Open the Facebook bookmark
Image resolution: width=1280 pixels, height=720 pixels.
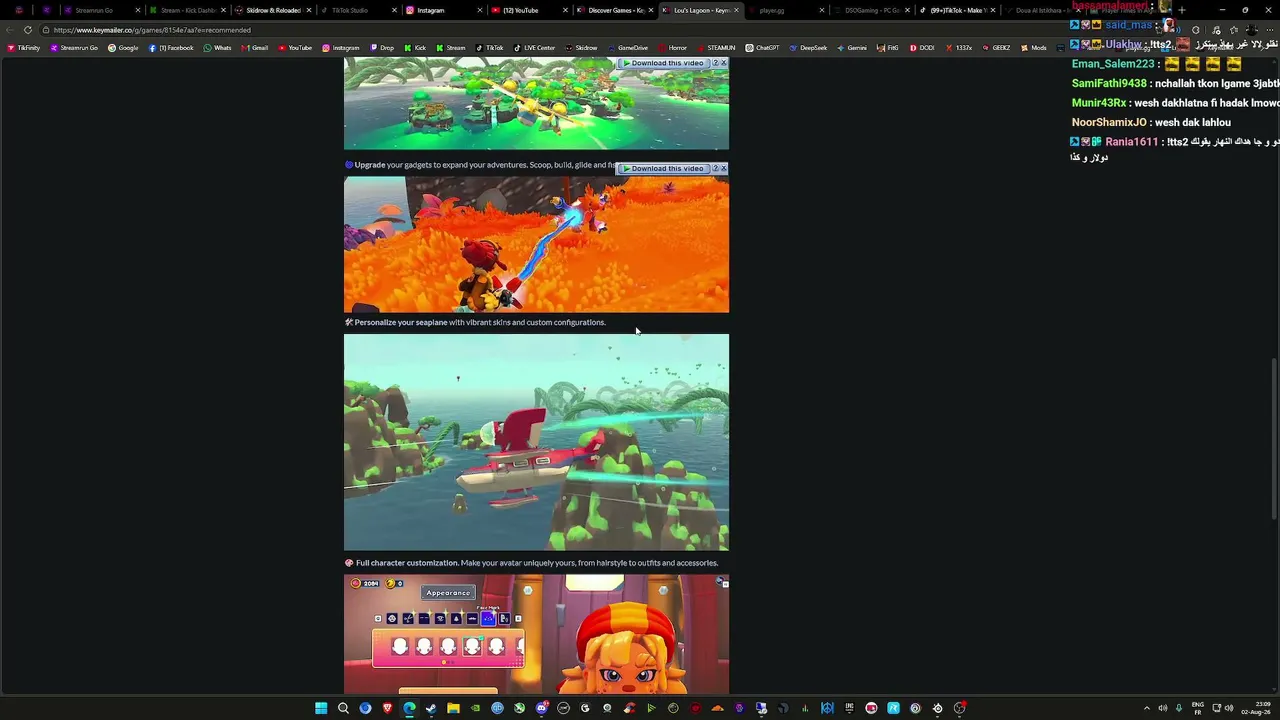click(171, 48)
